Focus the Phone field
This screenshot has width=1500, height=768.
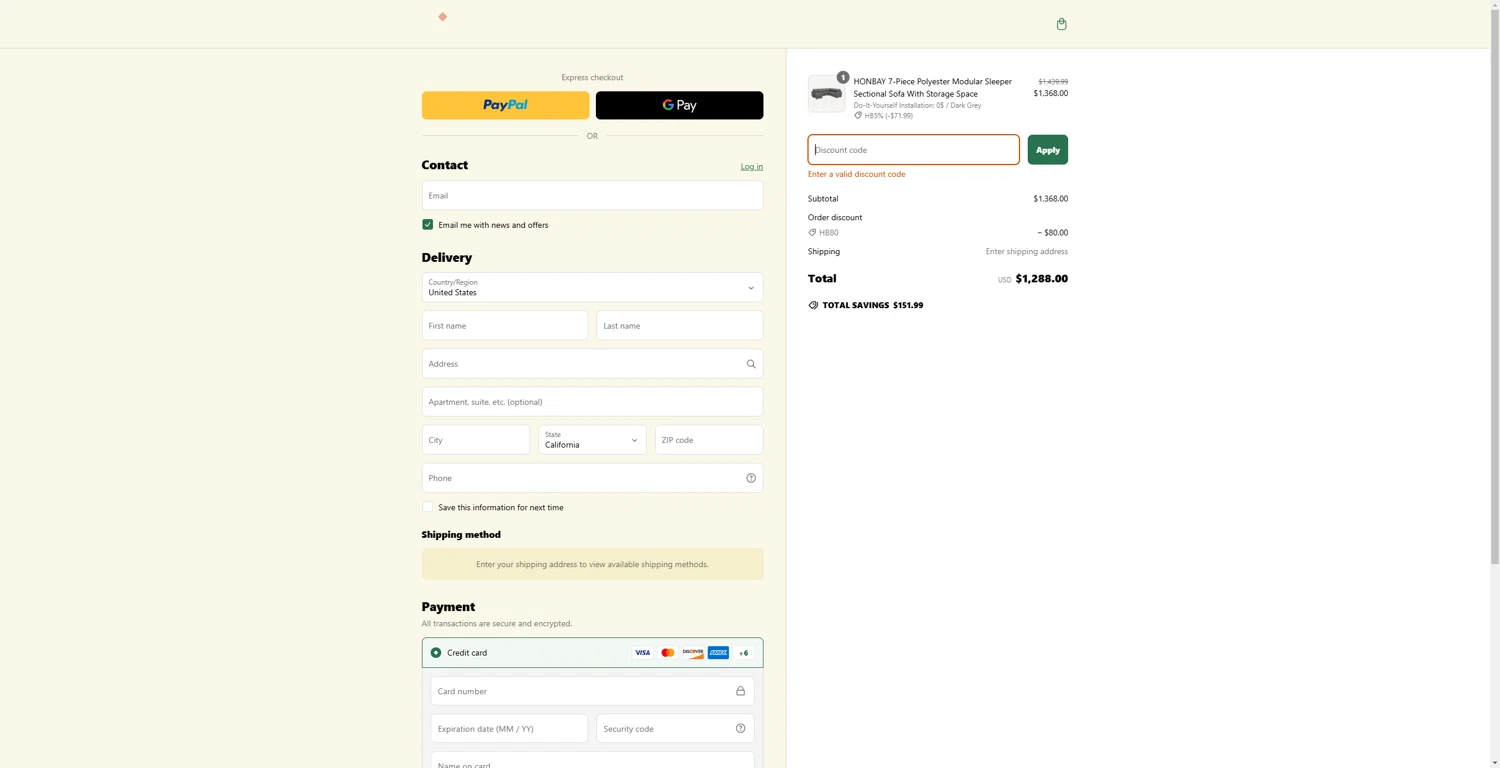point(592,478)
